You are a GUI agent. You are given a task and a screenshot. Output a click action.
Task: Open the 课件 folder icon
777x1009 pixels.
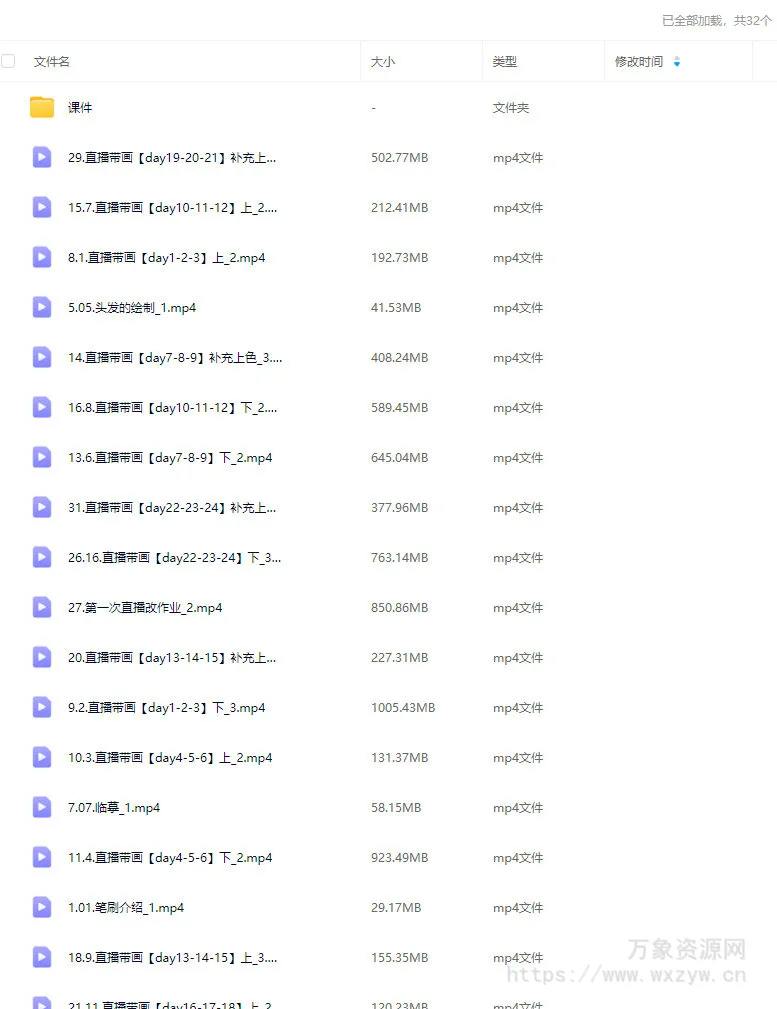pos(42,107)
